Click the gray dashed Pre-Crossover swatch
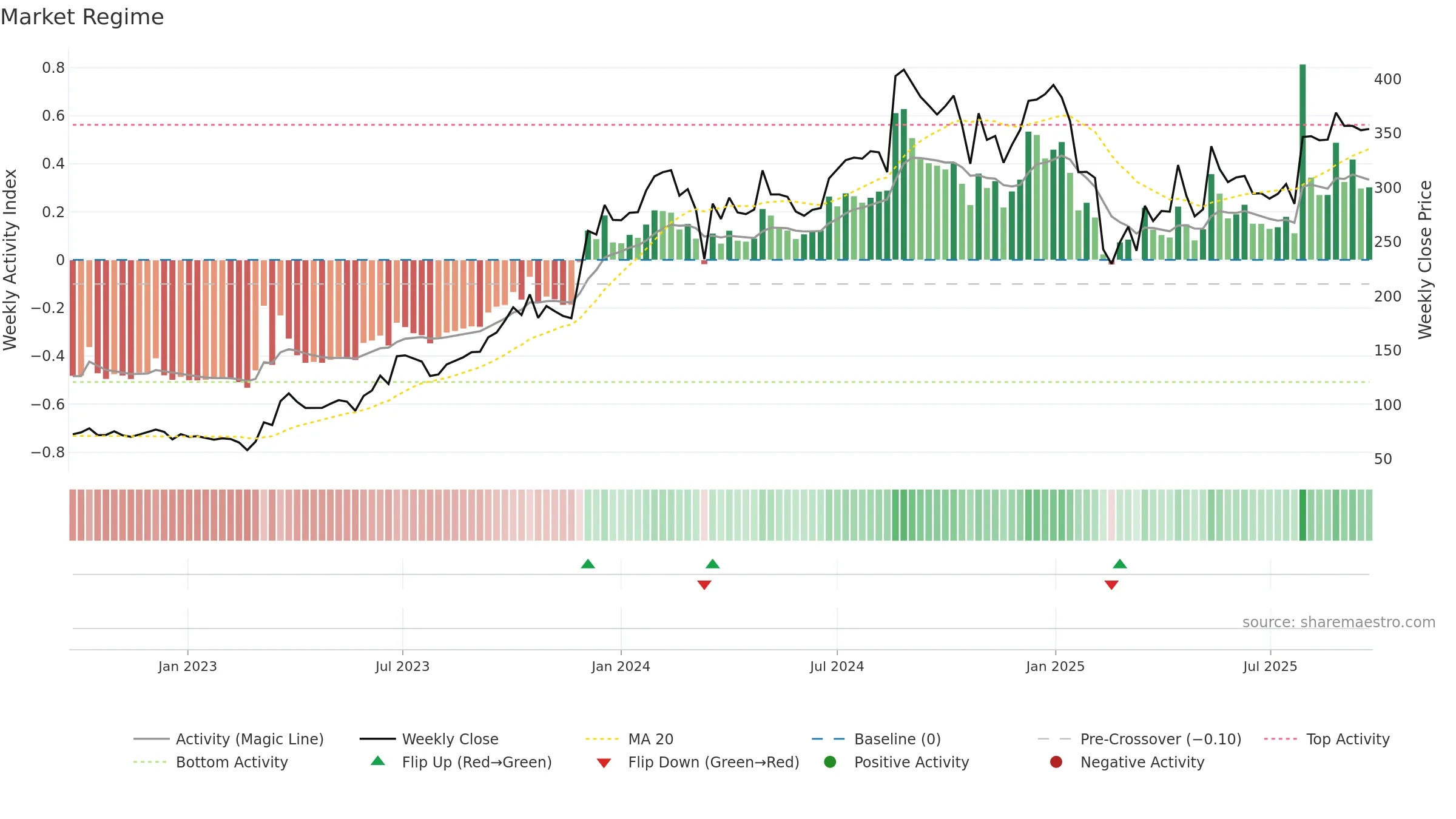 [x=1054, y=739]
